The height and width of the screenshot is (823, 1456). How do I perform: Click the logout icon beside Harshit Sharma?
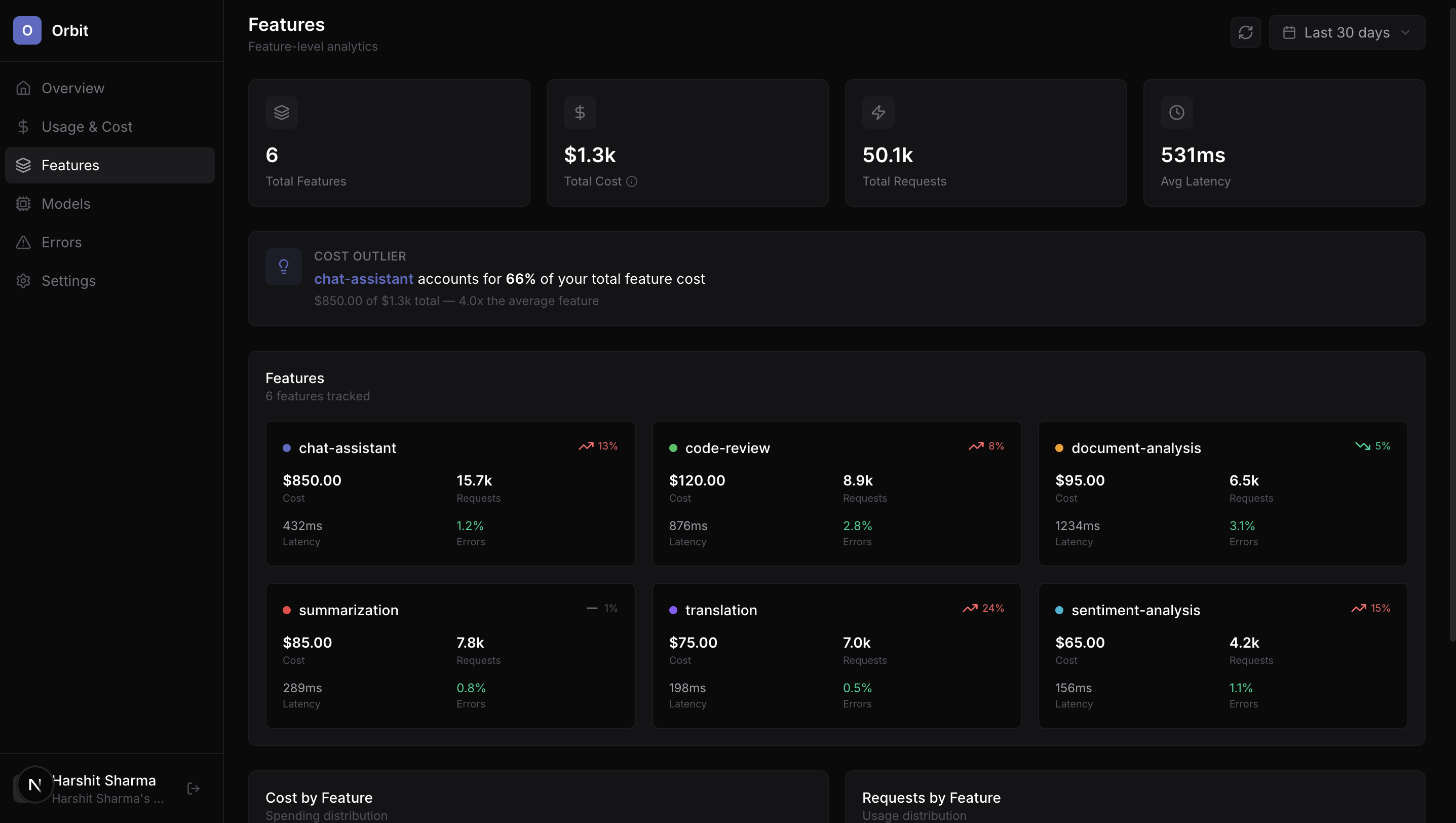[x=194, y=788]
